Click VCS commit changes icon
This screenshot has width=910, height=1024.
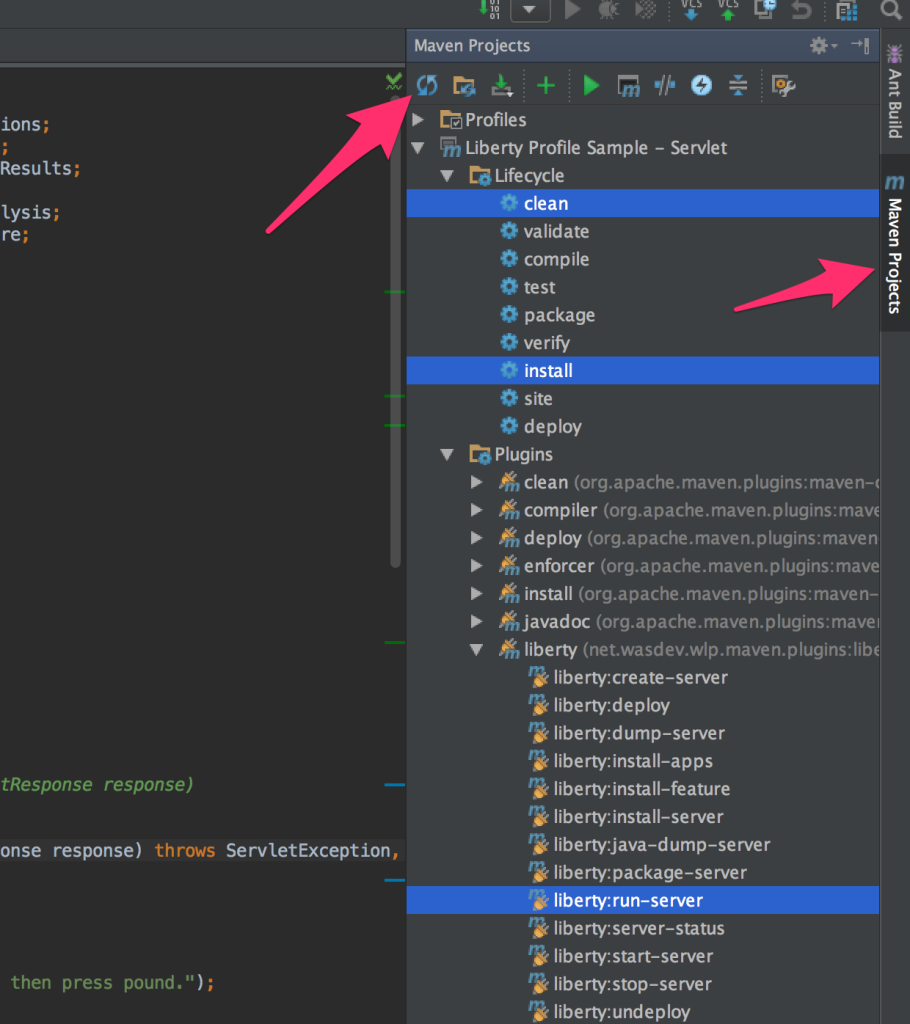pyautogui.click(x=728, y=10)
